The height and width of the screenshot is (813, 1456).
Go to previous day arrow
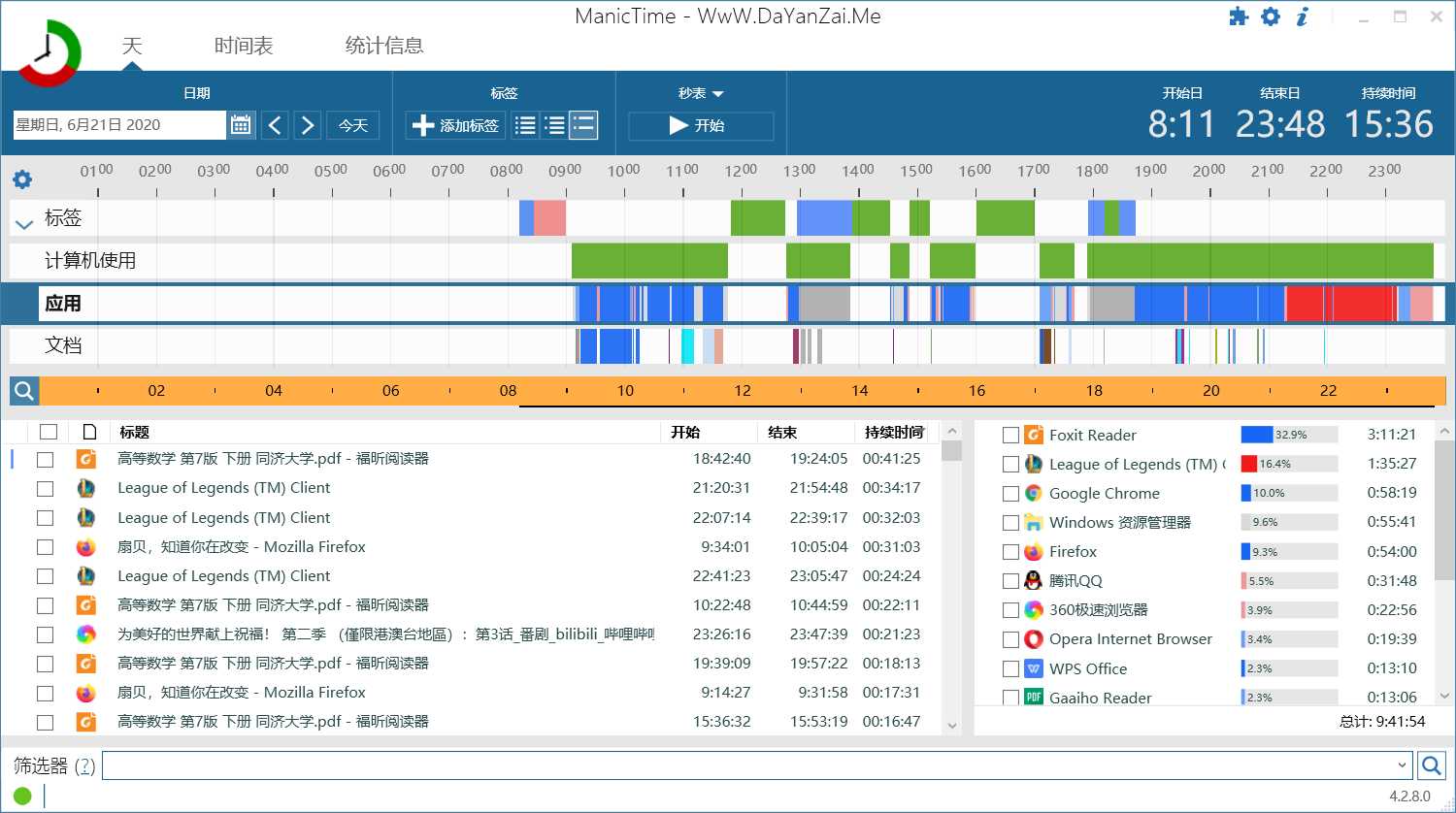(x=275, y=125)
